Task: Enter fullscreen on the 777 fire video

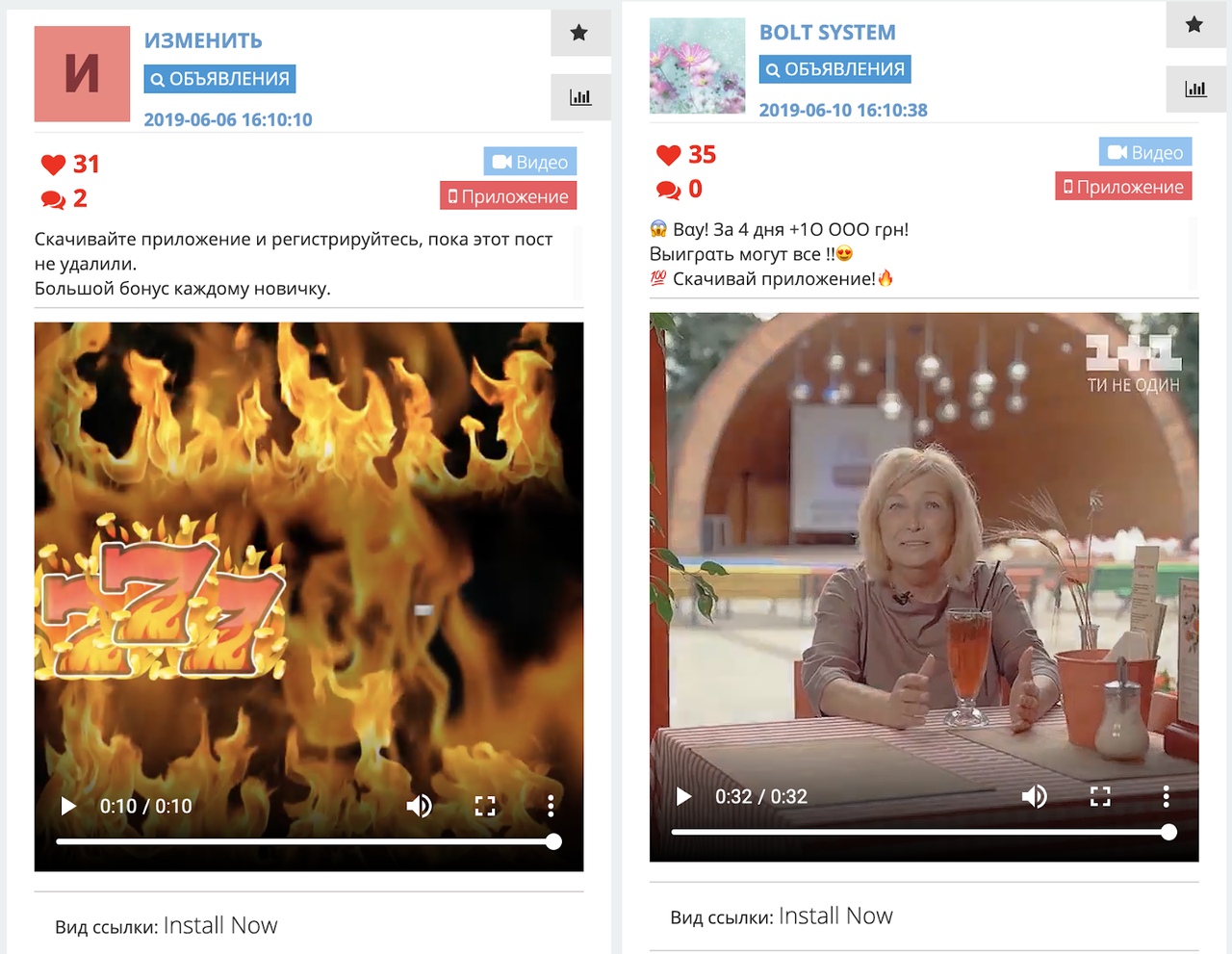Action: pyautogui.click(x=485, y=806)
